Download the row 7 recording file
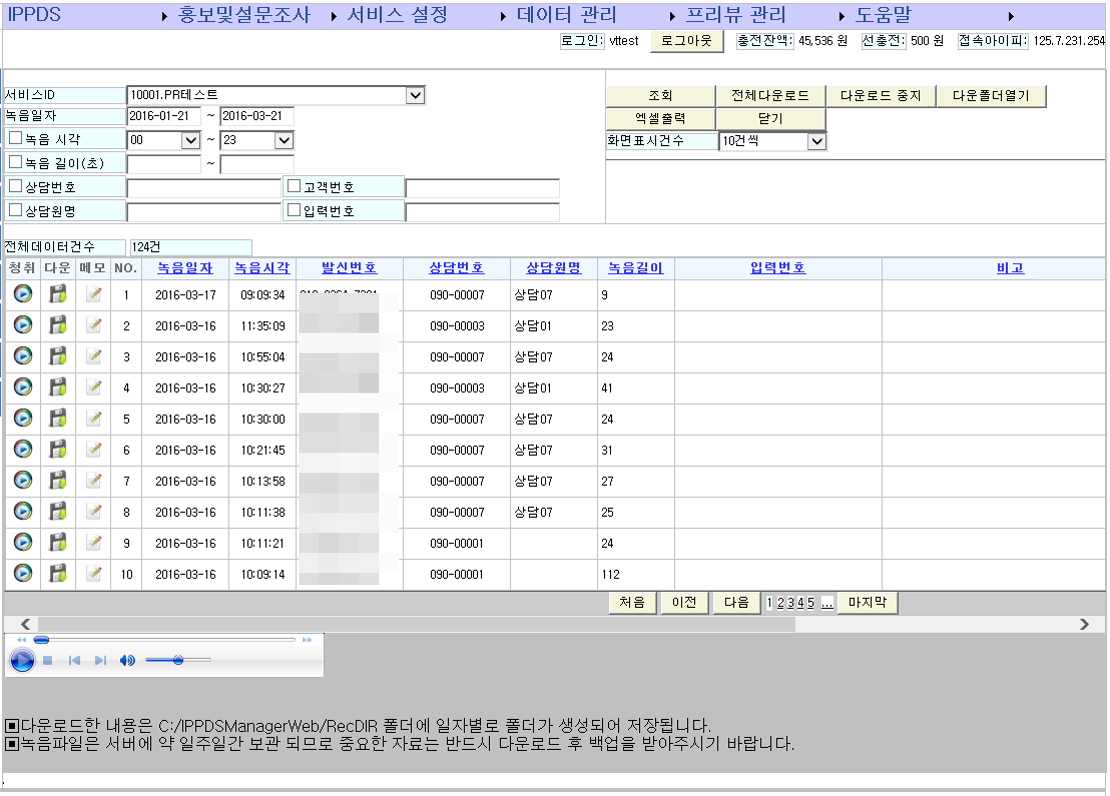1110x796 pixels. [x=57, y=480]
